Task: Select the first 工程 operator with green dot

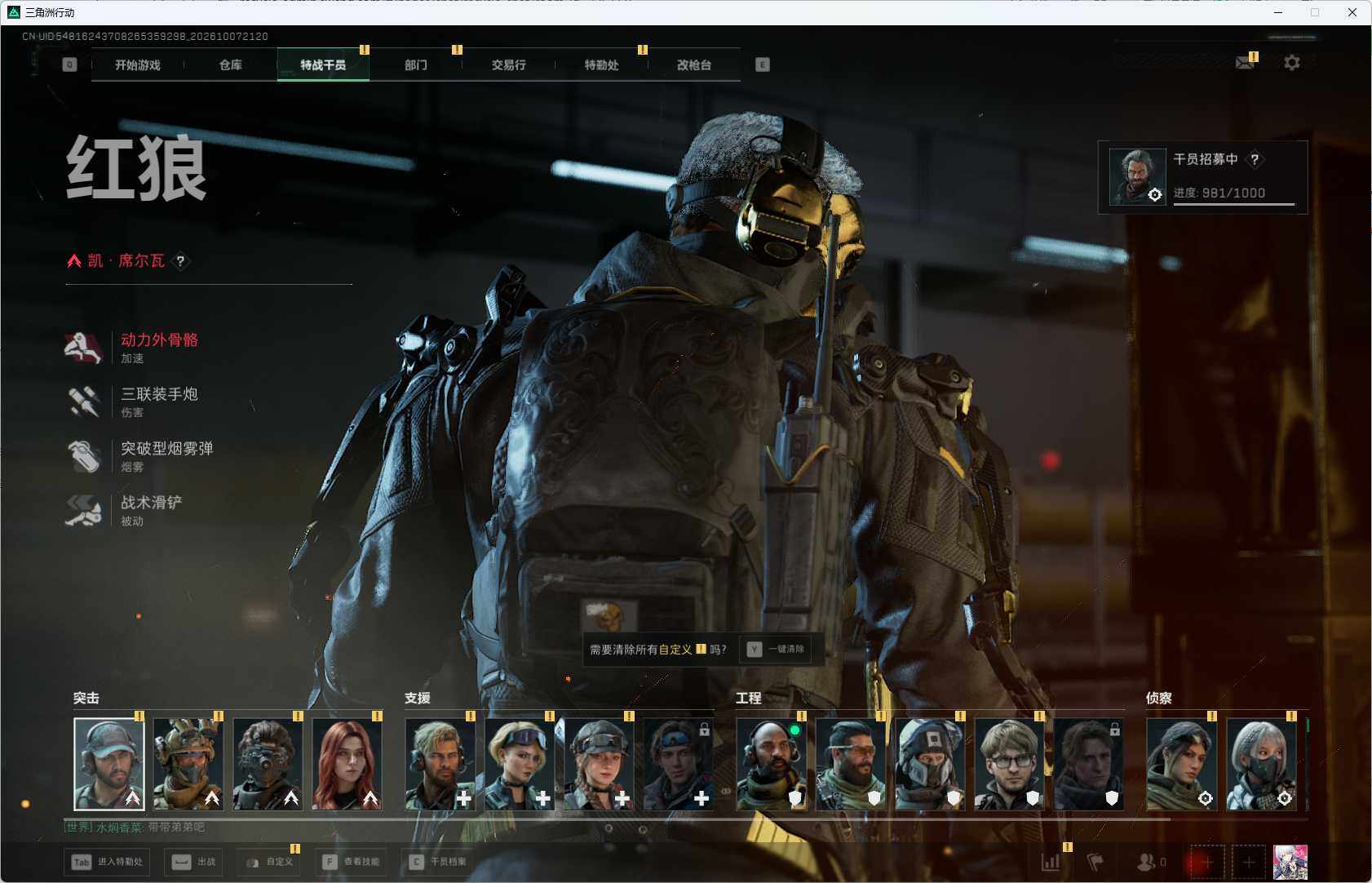Action: pyautogui.click(x=772, y=764)
